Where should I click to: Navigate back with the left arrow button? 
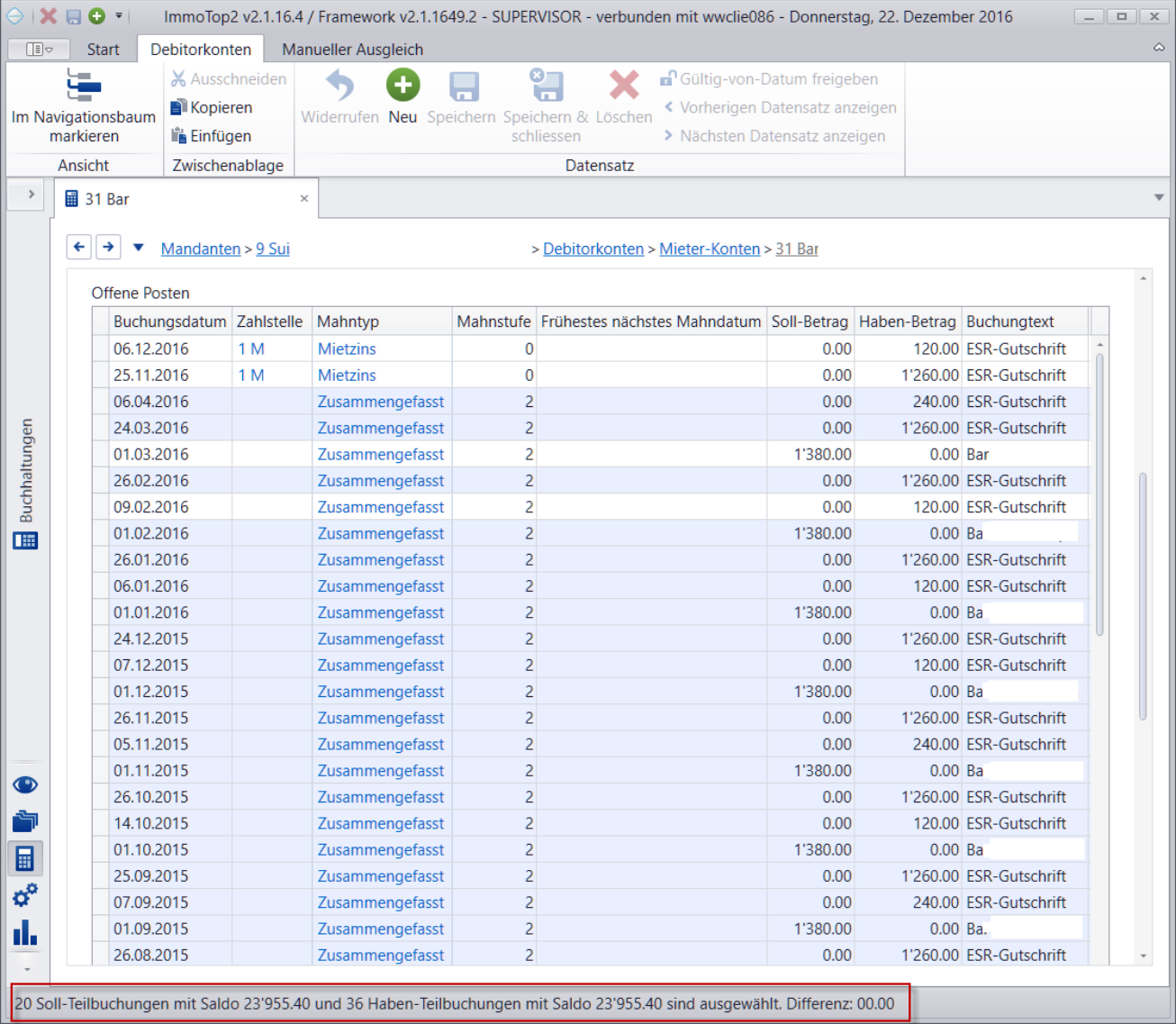(x=79, y=247)
